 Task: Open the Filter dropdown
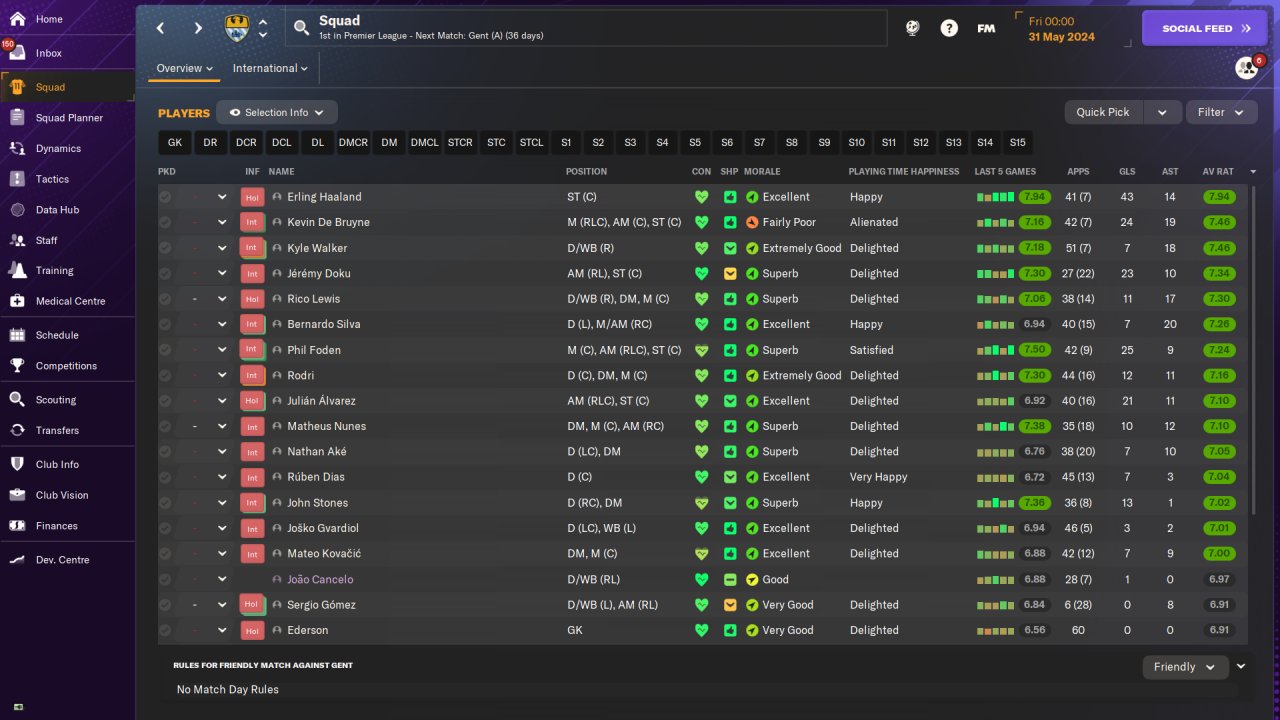[1221, 112]
